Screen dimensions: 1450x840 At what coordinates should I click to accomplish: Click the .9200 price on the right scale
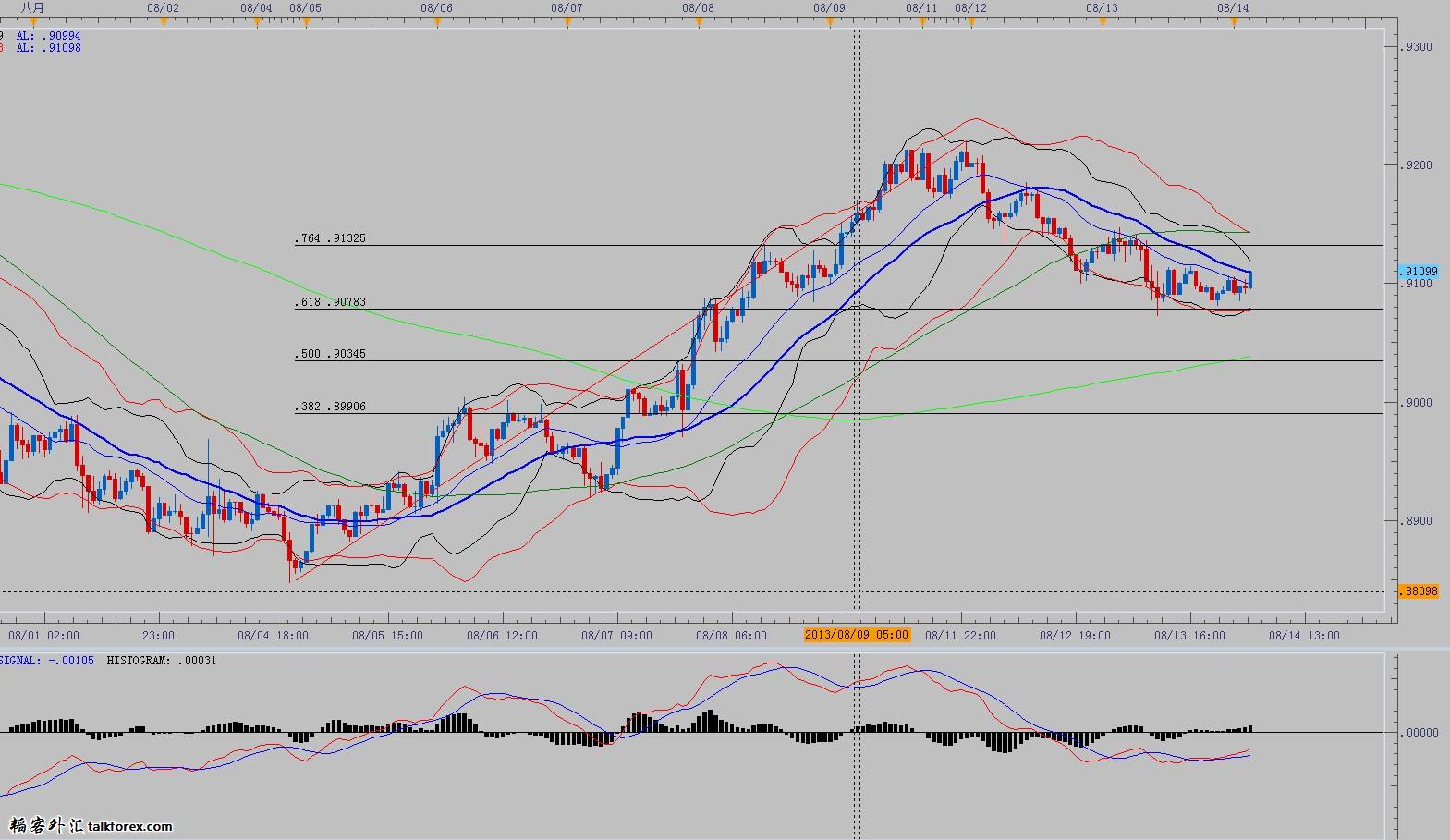coord(1417,165)
